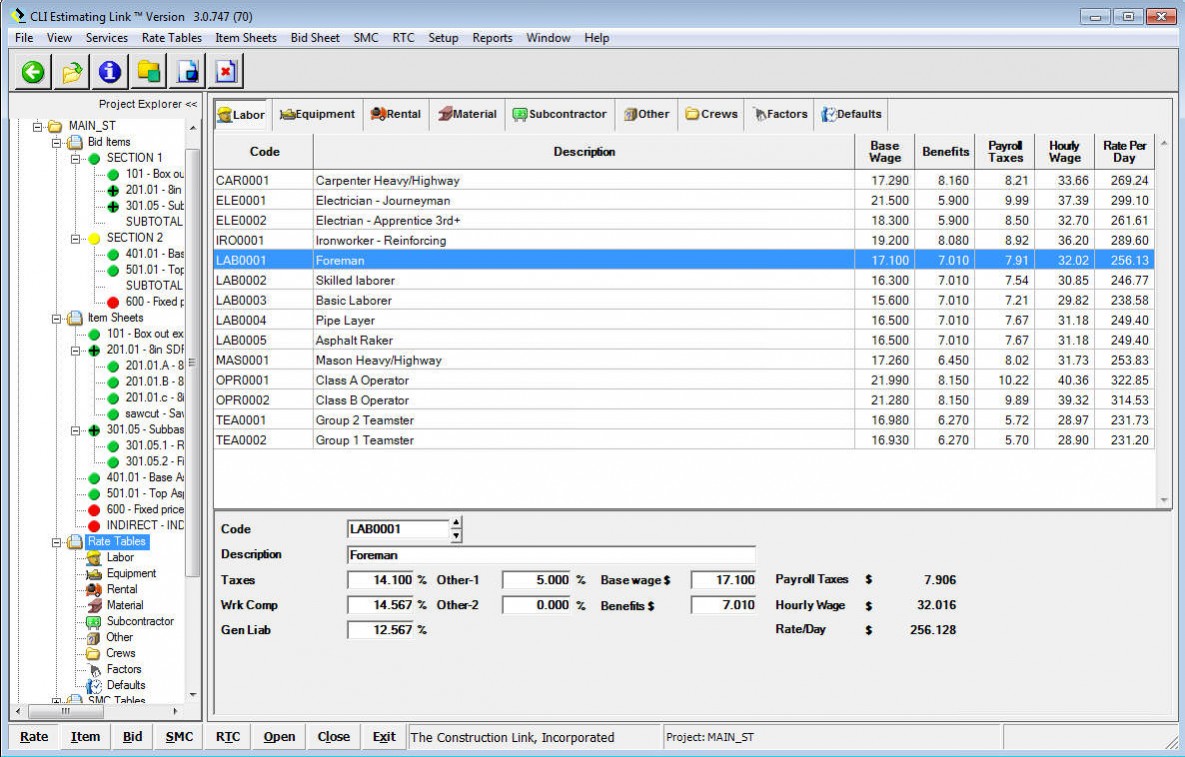Open the File menu

[x=24, y=38]
